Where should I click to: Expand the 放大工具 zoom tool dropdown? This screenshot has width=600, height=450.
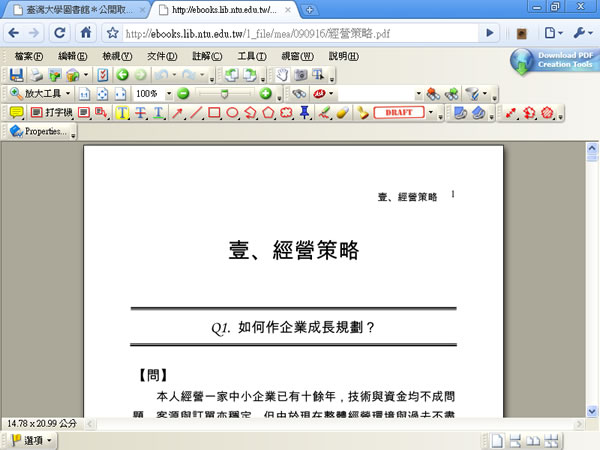(x=68, y=93)
